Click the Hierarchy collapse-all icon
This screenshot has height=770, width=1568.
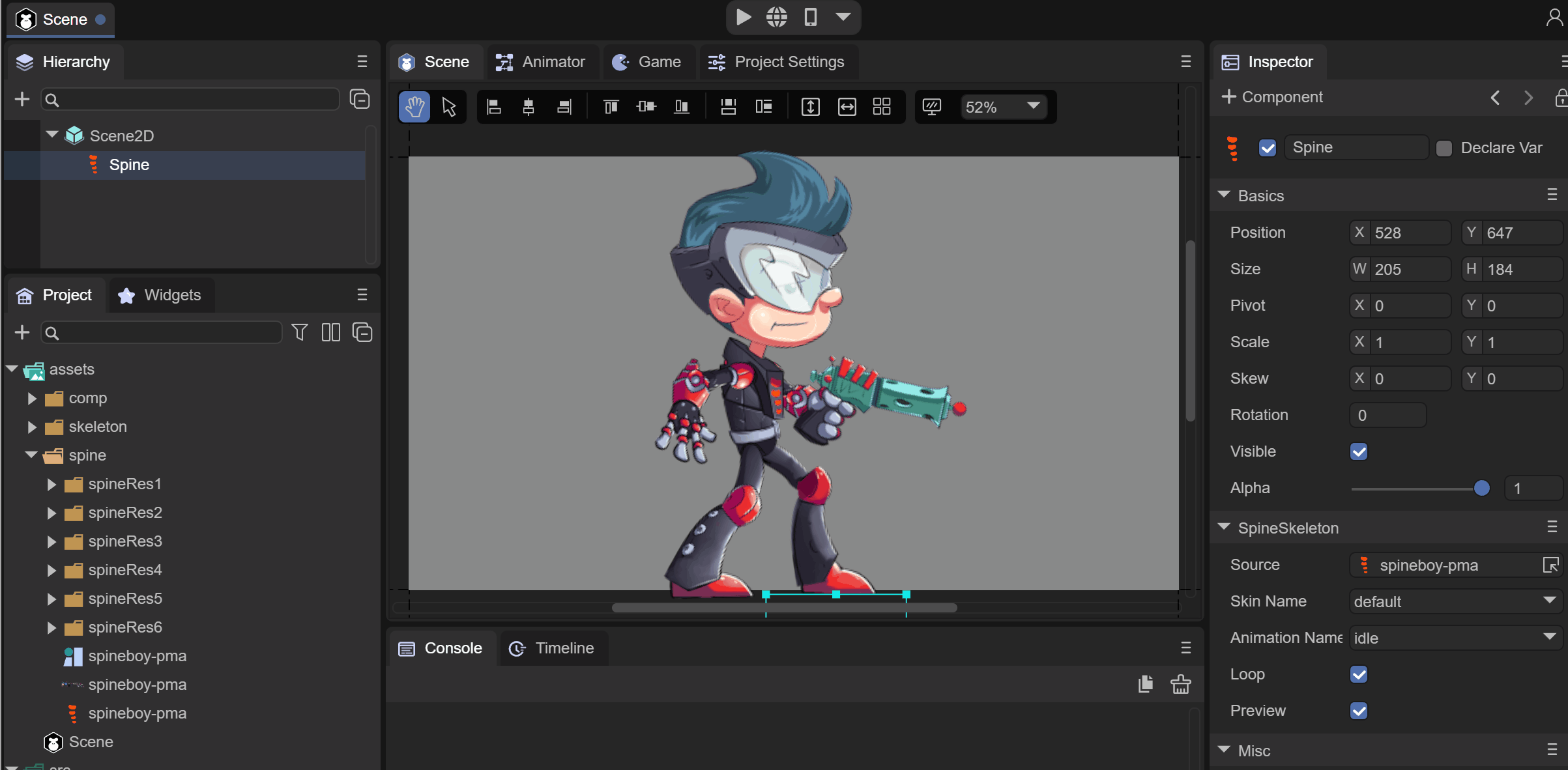(360, 99)
